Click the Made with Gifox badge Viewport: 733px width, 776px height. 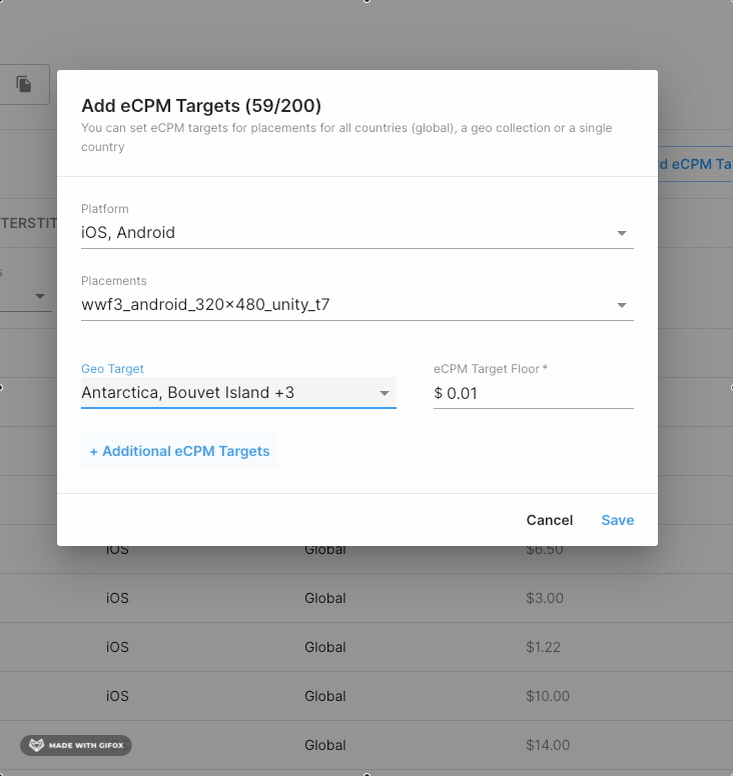(76, 745)
